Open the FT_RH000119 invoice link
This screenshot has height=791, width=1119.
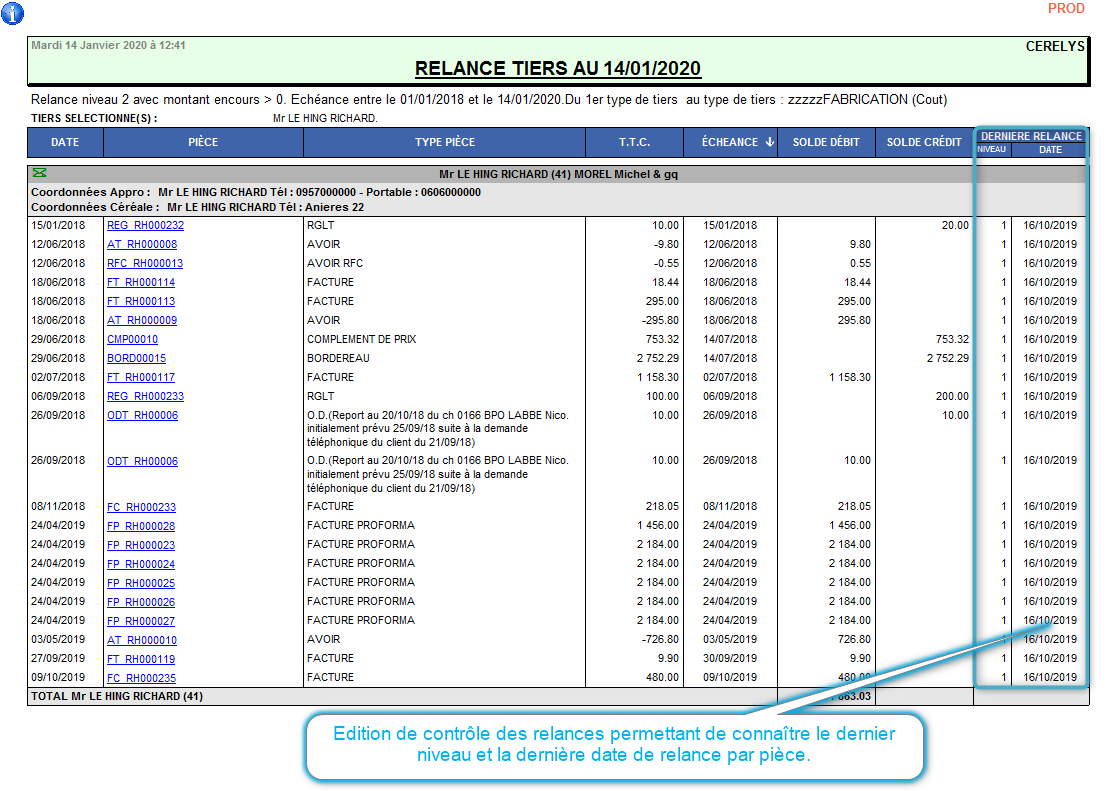[x=141, y=660]
